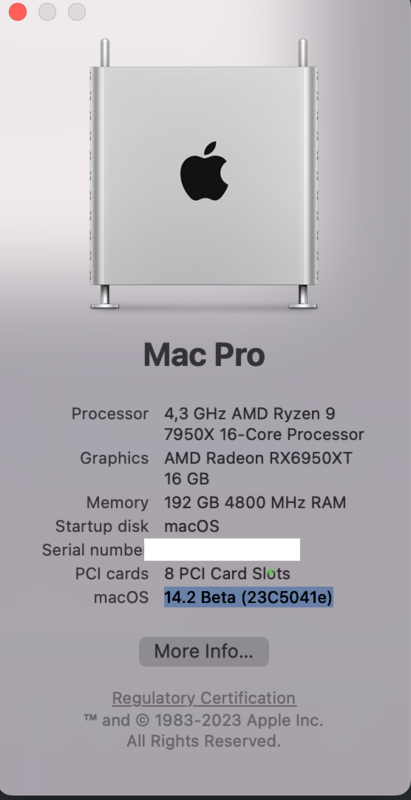Select the Graphics label
This screenshot has width=411, height=800.
114,458
